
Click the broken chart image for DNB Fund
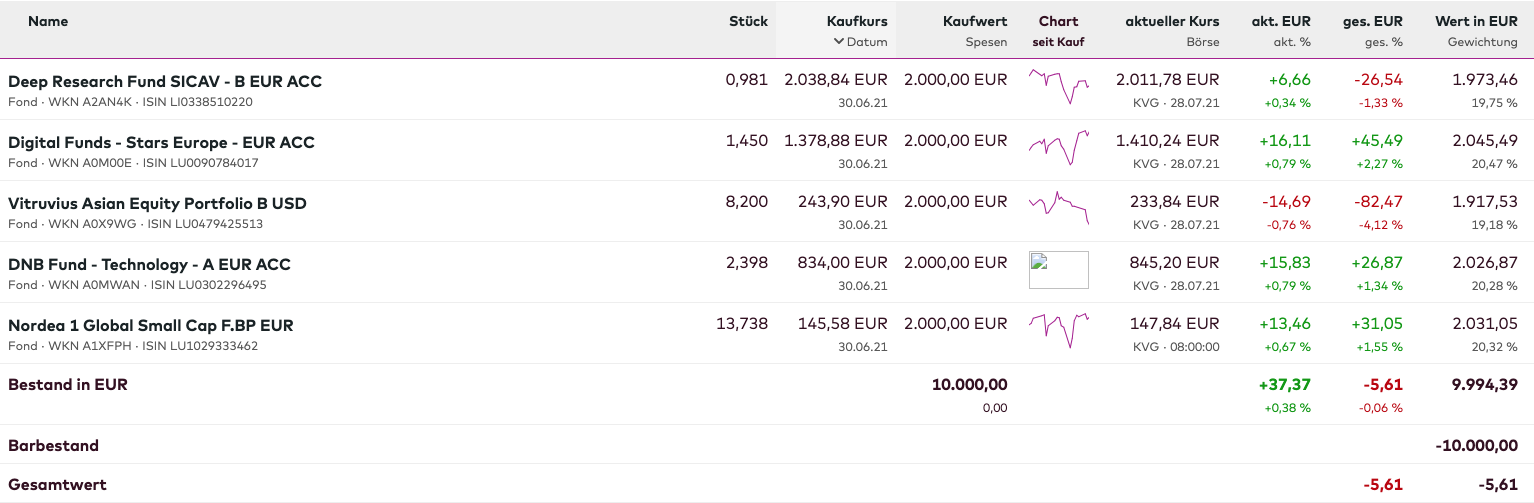click(x=1058, y=270)
